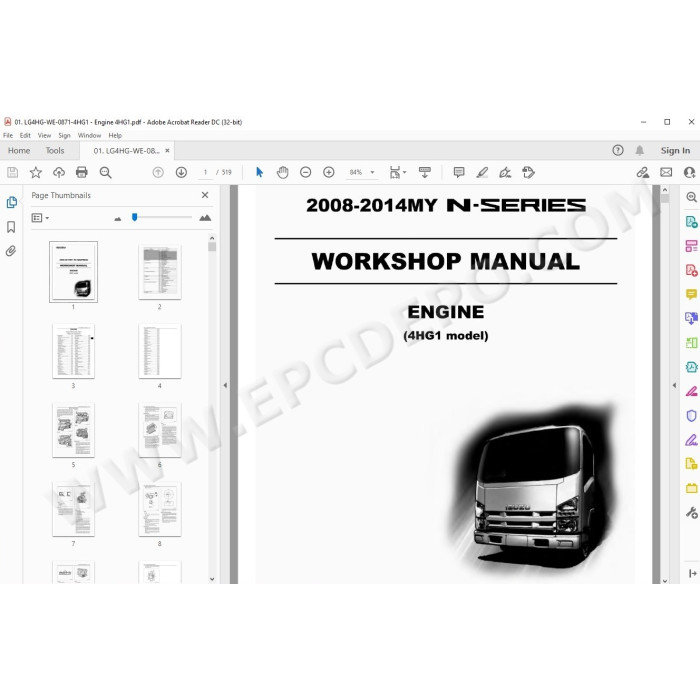Screen dimensions: 700x700
Task: Go to next page arrow
Action: [x=181, y=172]
